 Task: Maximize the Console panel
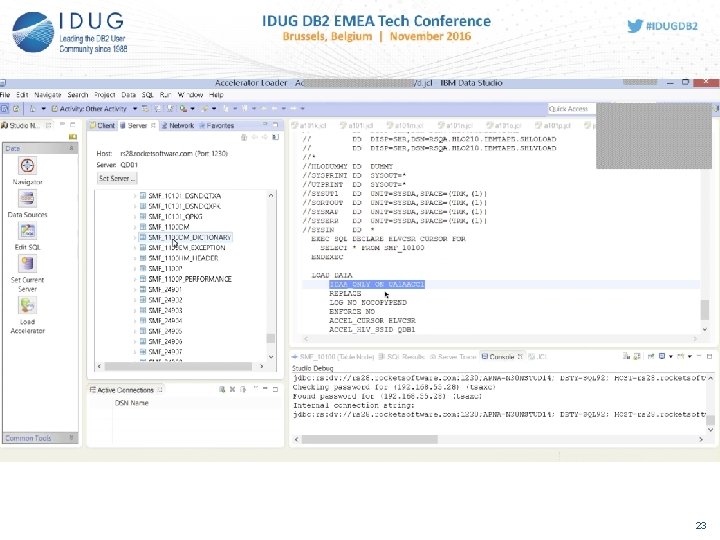pos(709,356)
